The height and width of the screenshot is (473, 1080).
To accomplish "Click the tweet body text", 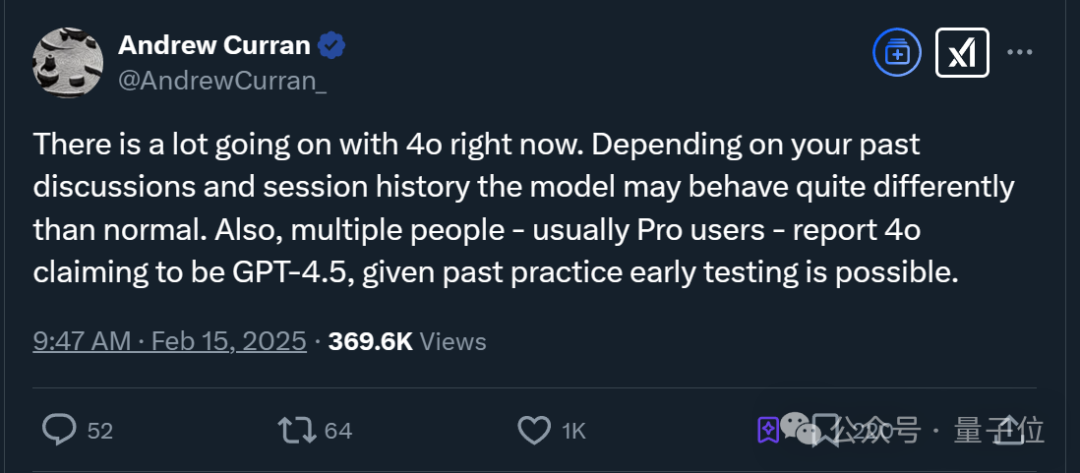I will 500,208.
